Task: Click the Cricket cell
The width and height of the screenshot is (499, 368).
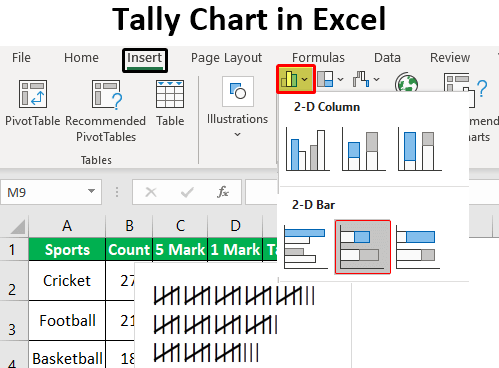Action: 67,281
